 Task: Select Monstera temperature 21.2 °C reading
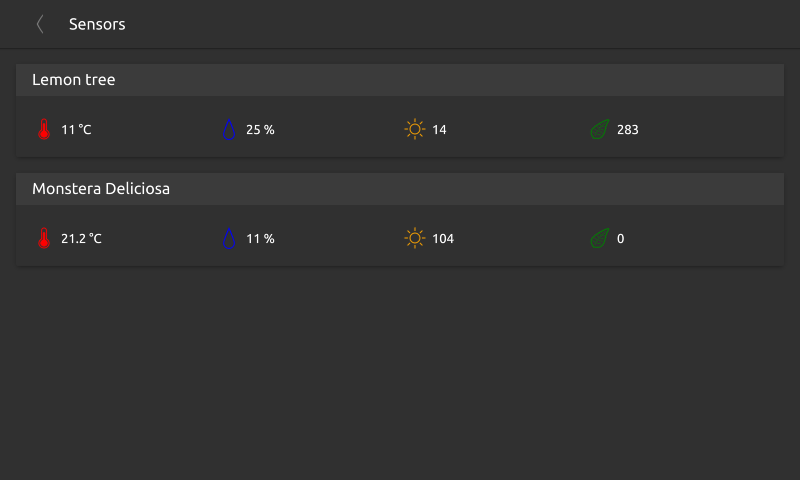[x=81, y=238]
